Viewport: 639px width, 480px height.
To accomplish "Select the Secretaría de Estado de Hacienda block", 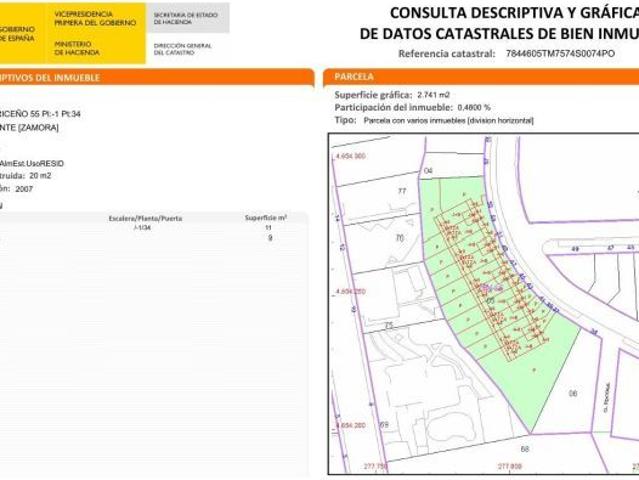I will tap(185, 18).
